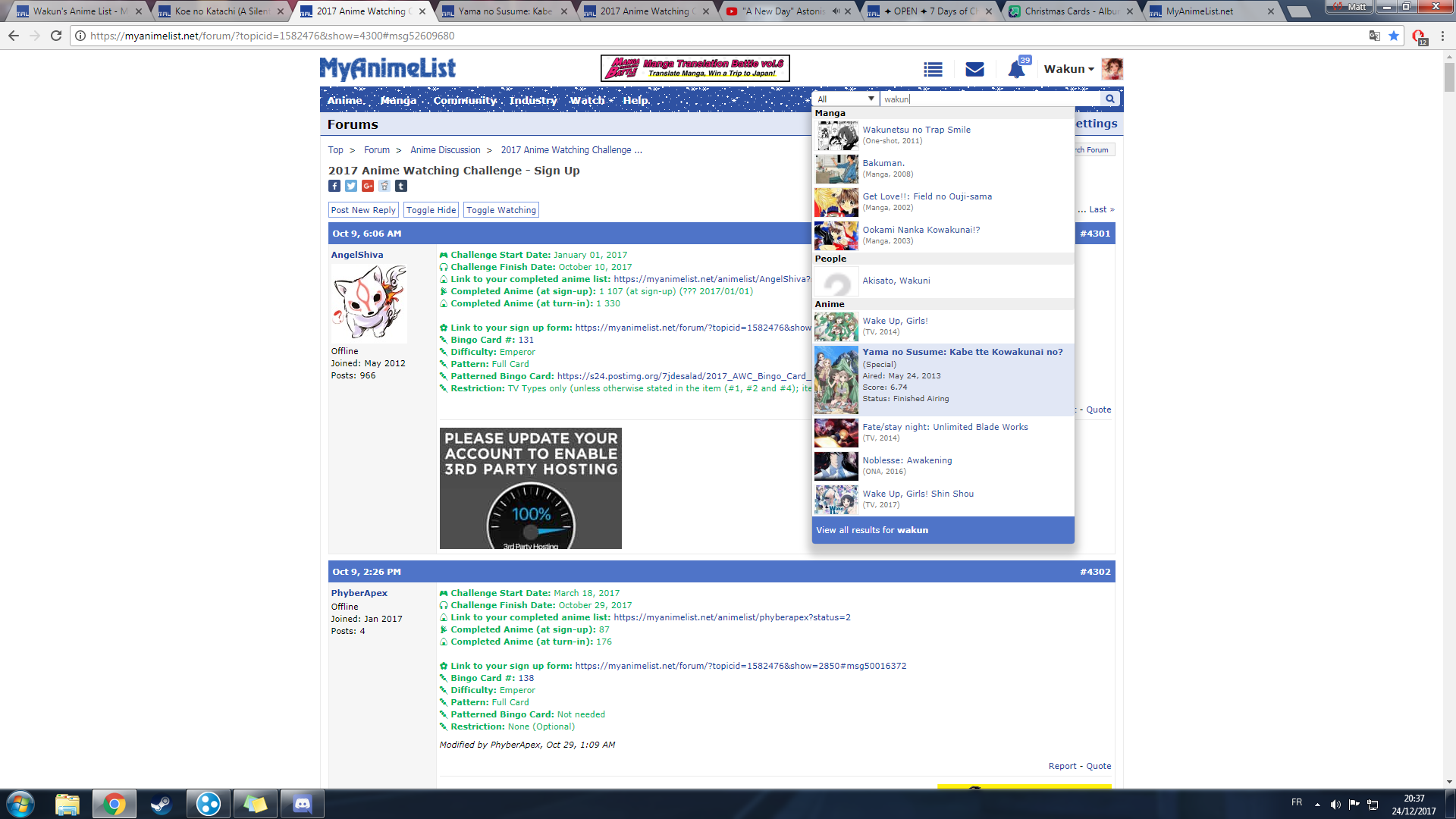
Task: Switch to the Christmas Cards tab
Action: click(1069, 11)
